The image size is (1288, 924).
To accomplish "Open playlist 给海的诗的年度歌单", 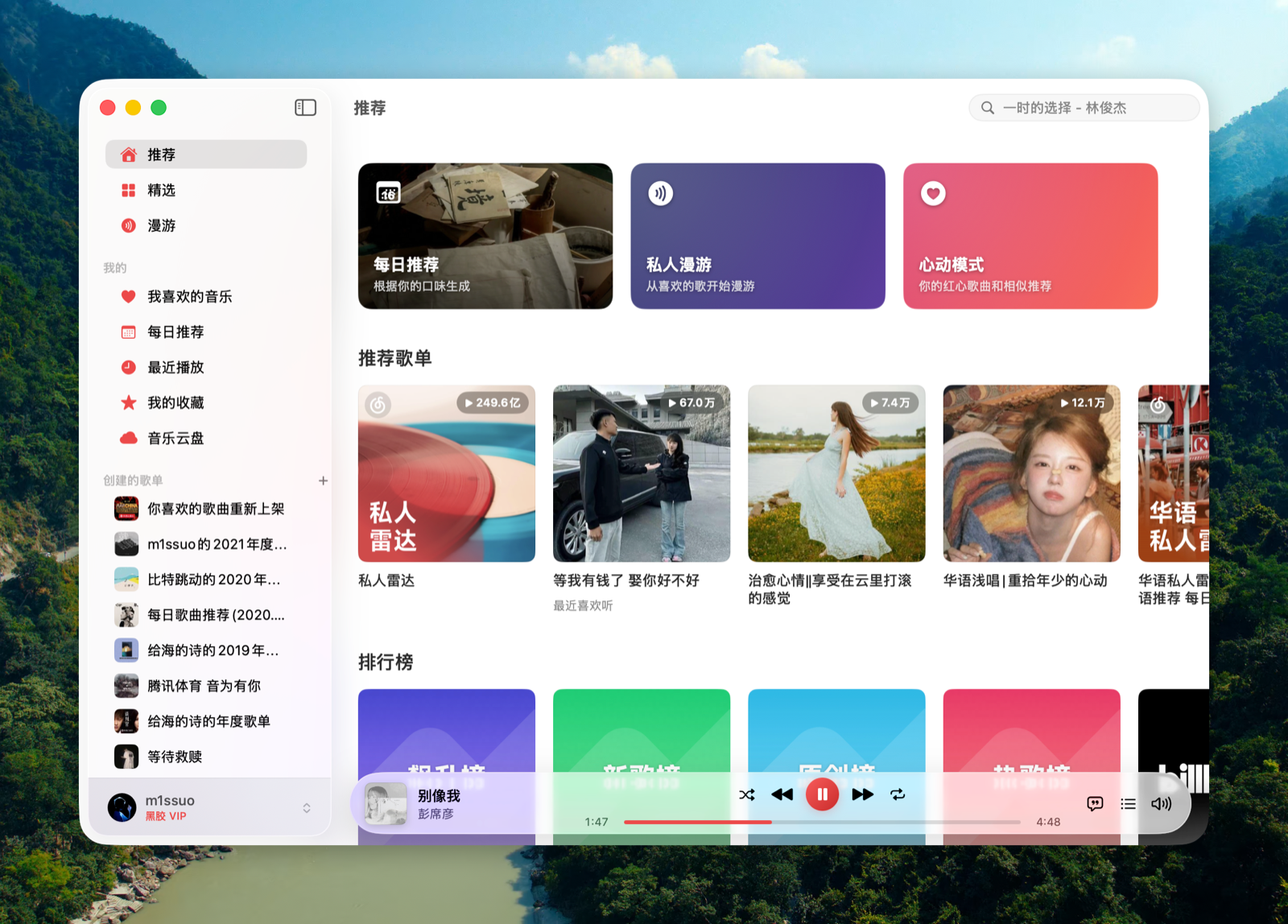I will [x=206, y=721].
